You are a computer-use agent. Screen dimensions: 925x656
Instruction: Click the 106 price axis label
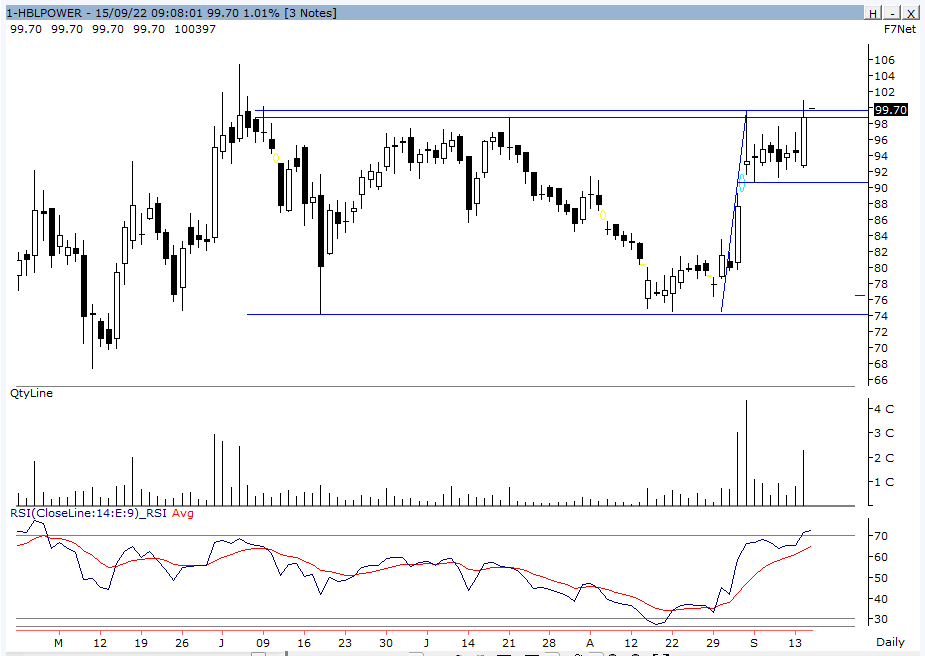884,60
